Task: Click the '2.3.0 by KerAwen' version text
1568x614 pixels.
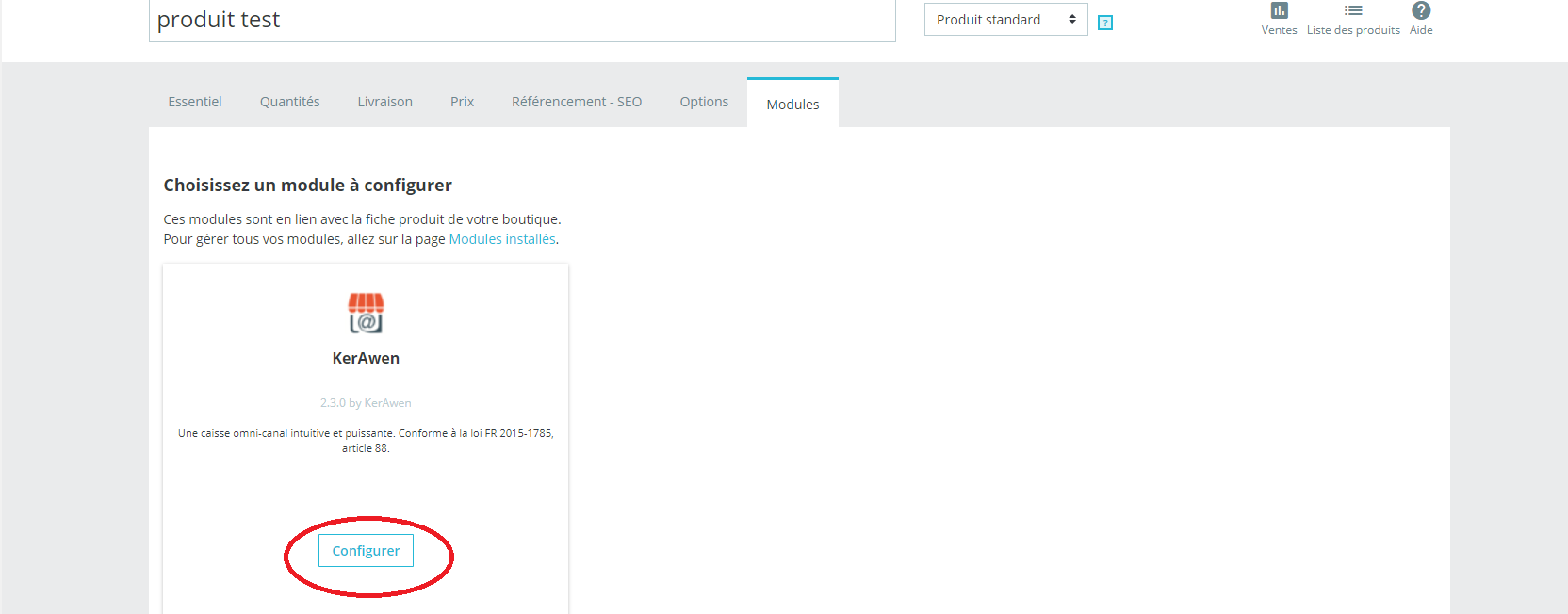Action: pos(366,403)
